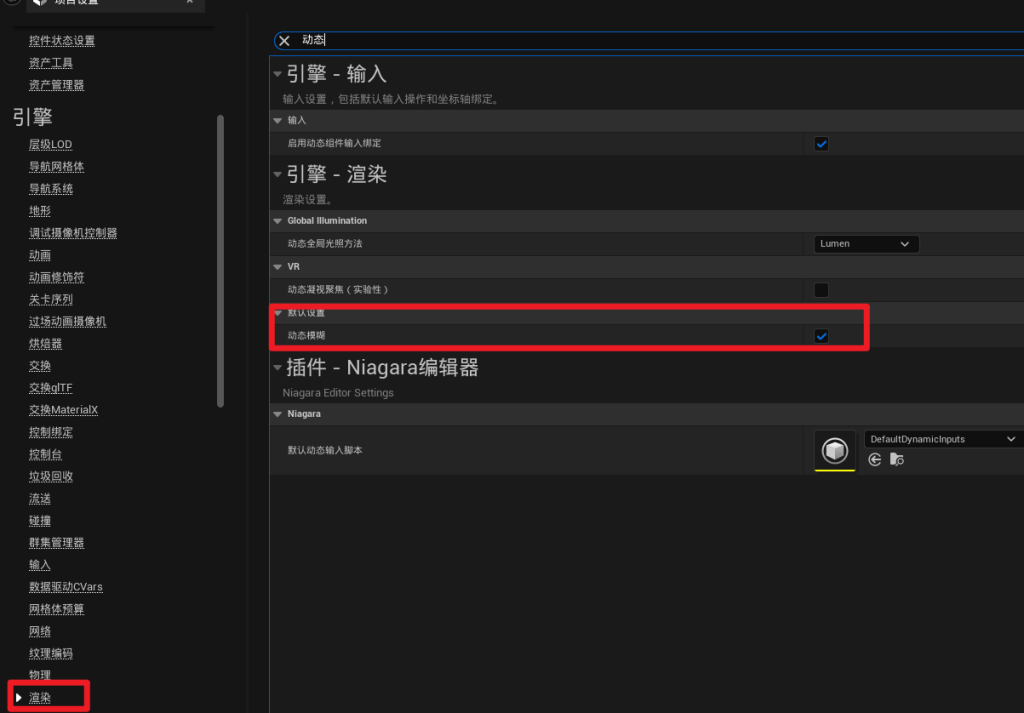This screenshot has width=1024, height=713.
Task: Enable the 动态凝视聚焦 (实验性) checkbox
Action: pos(821,290)
